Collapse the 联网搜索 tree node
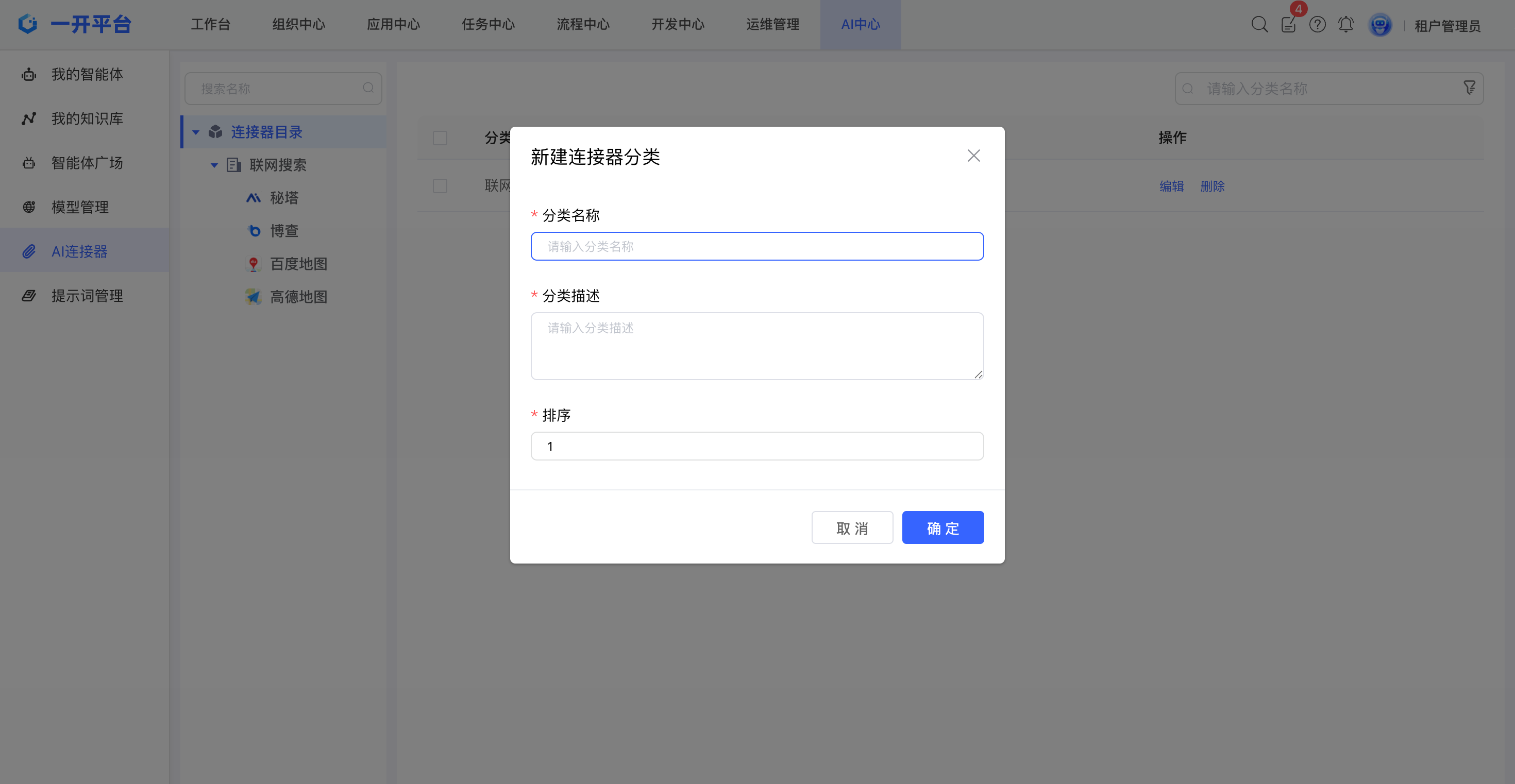 (214, 165)
